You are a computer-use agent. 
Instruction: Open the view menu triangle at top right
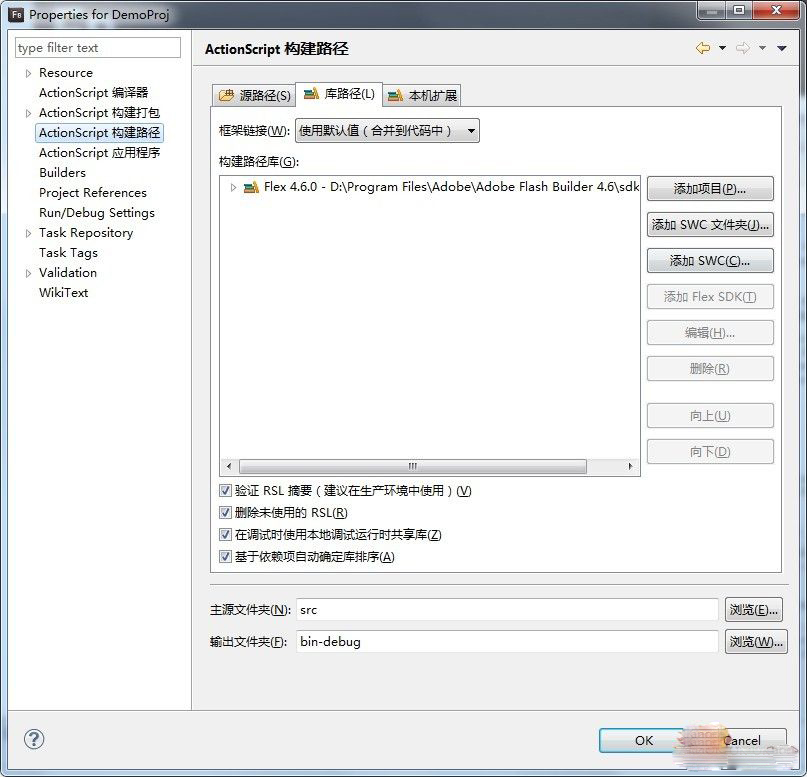point(782,48)
